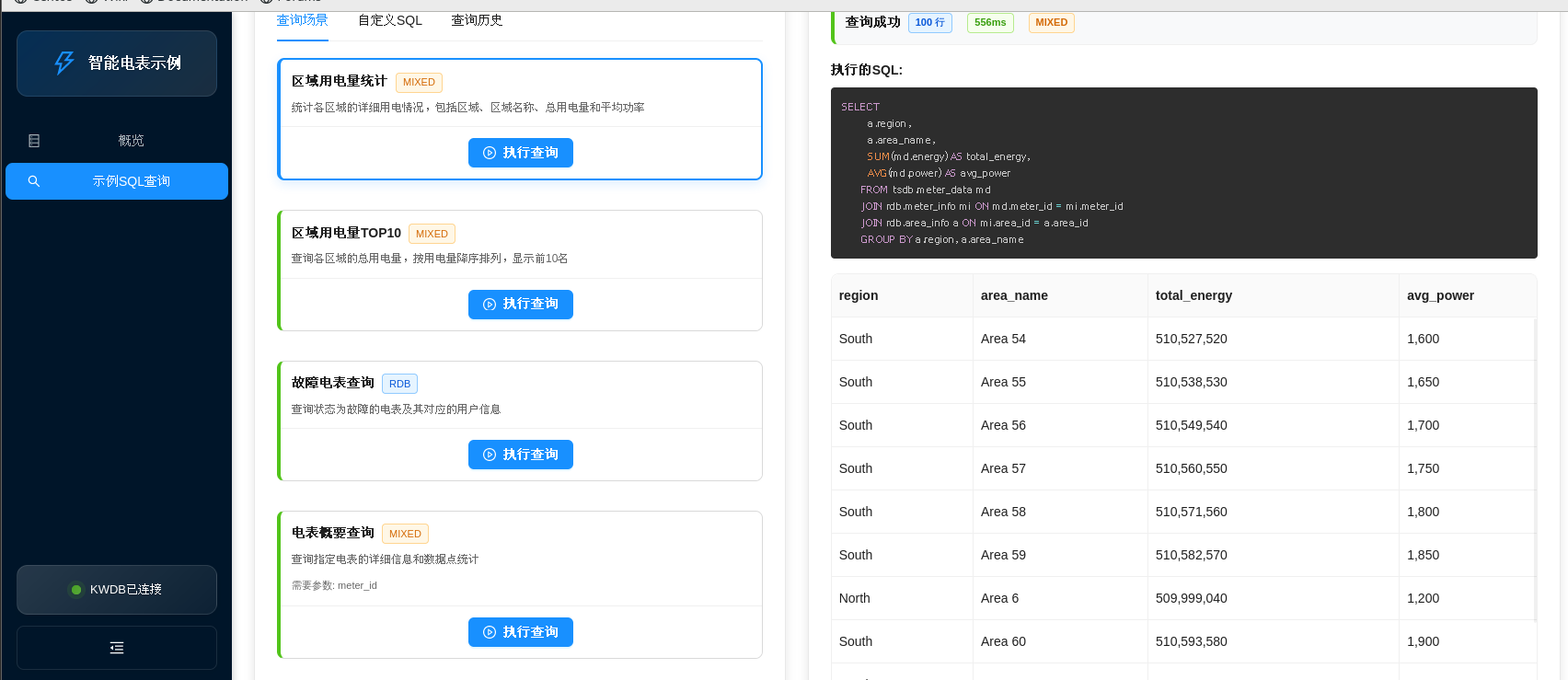Screen dimensions: 1568x680
Task: Collapse the sidebar using the menu-fold icon
Action: click(x=117, y=648)
